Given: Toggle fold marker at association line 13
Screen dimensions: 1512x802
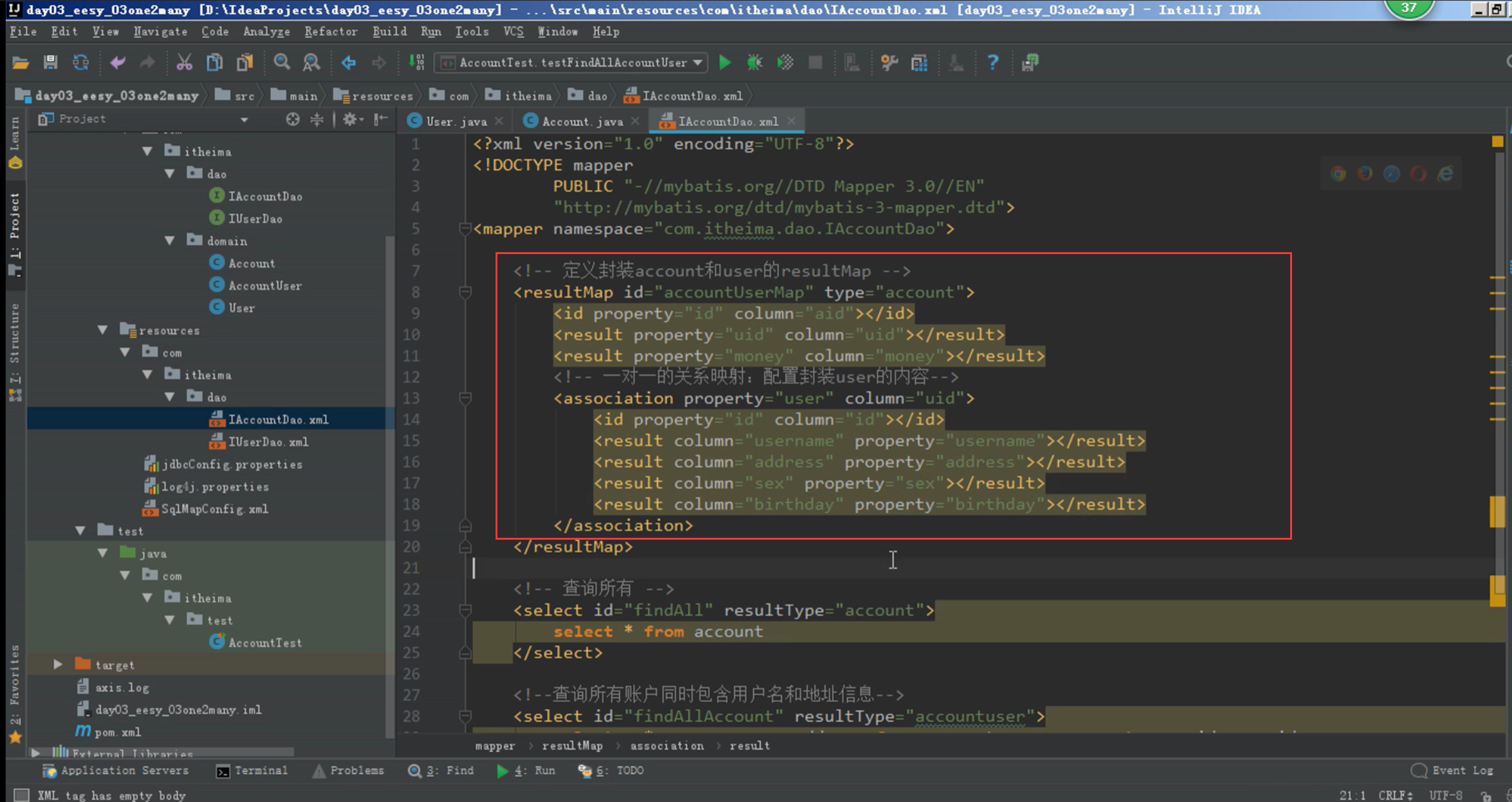Looking at the screenshot, I should [465, 398].
